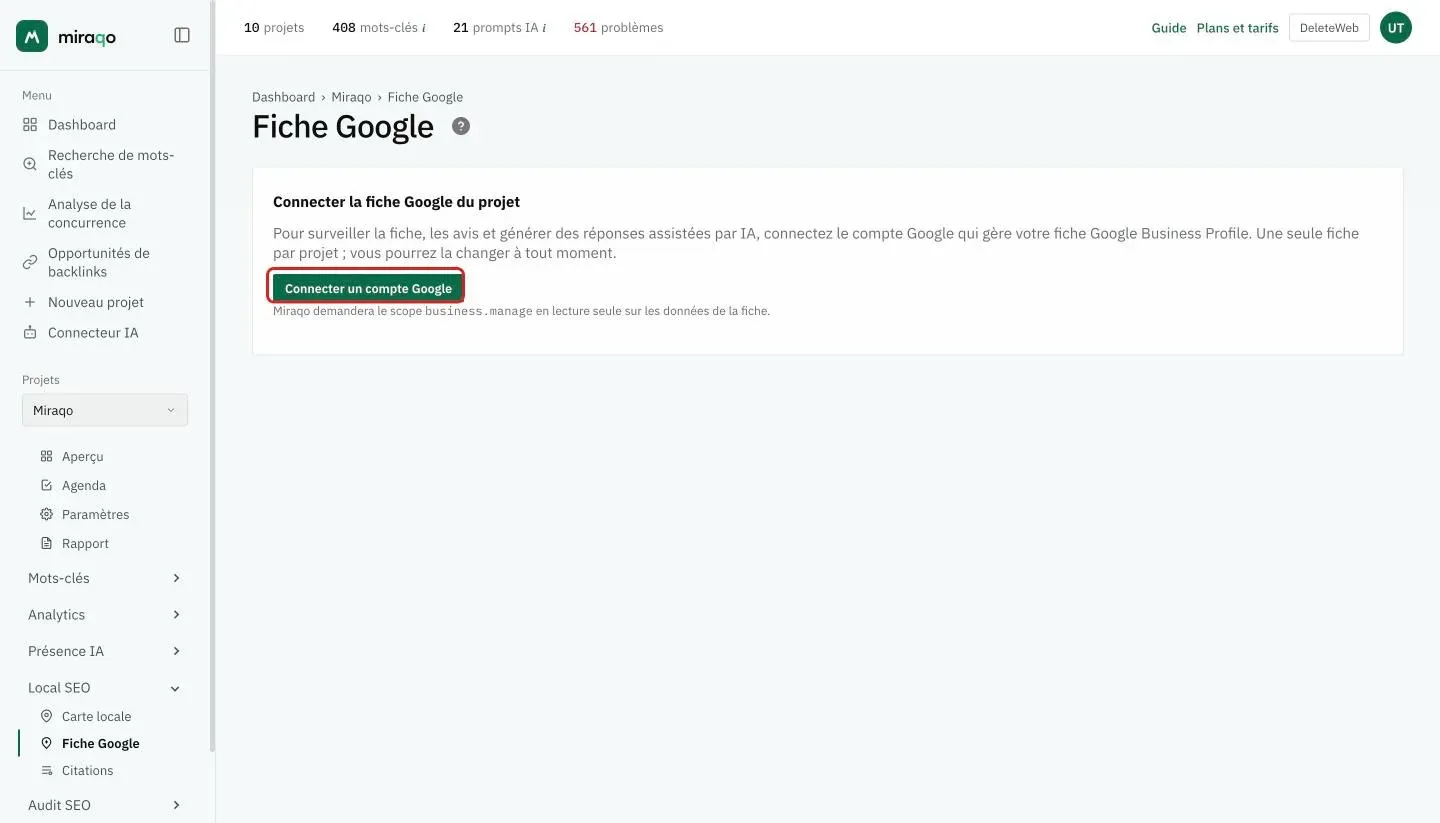The image size is (1440, 823).
Task: Click the 408 mots-clés counter
Action: [379, 28]
